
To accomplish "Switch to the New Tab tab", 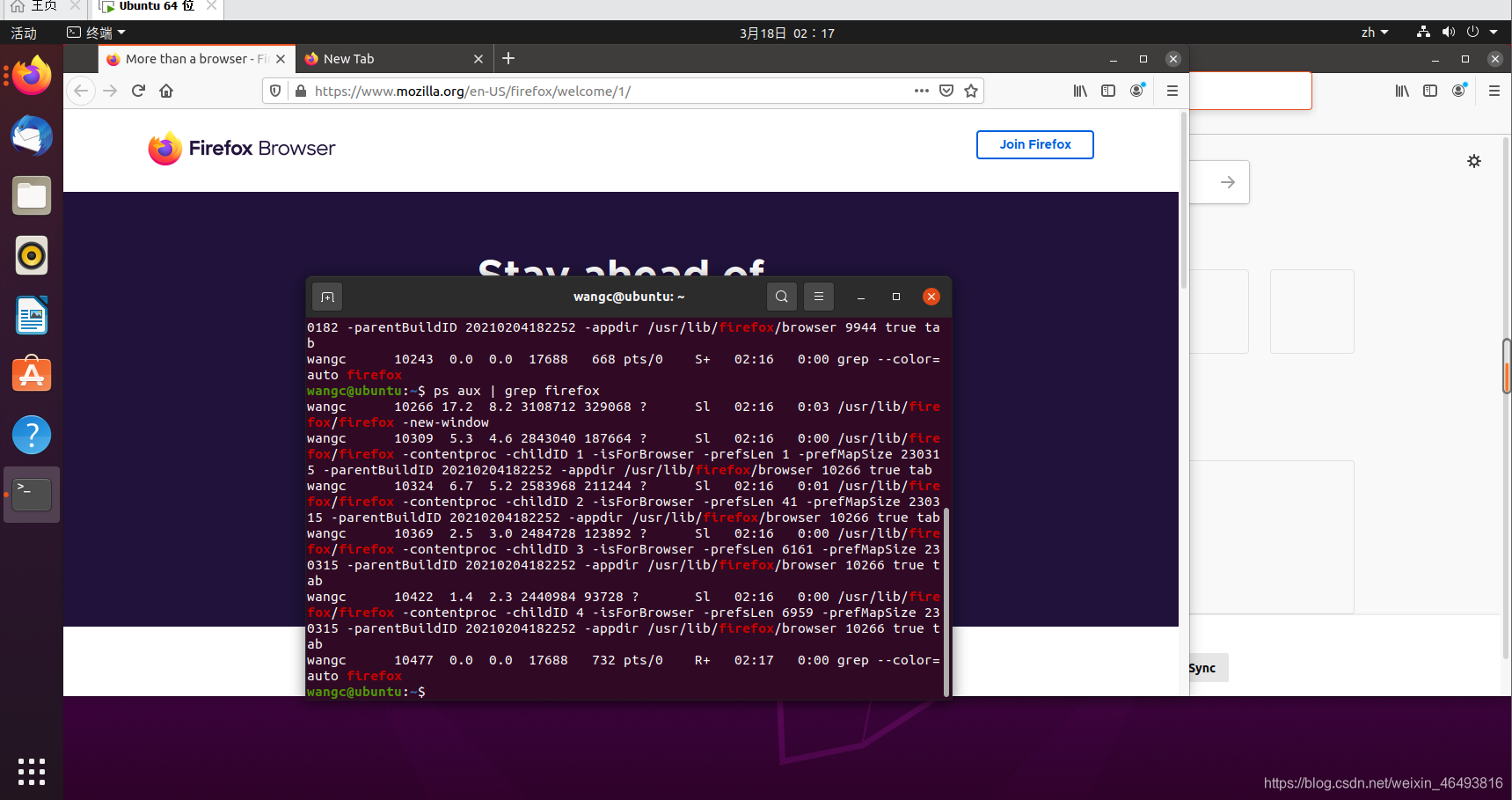I will (x=394, y=59).
